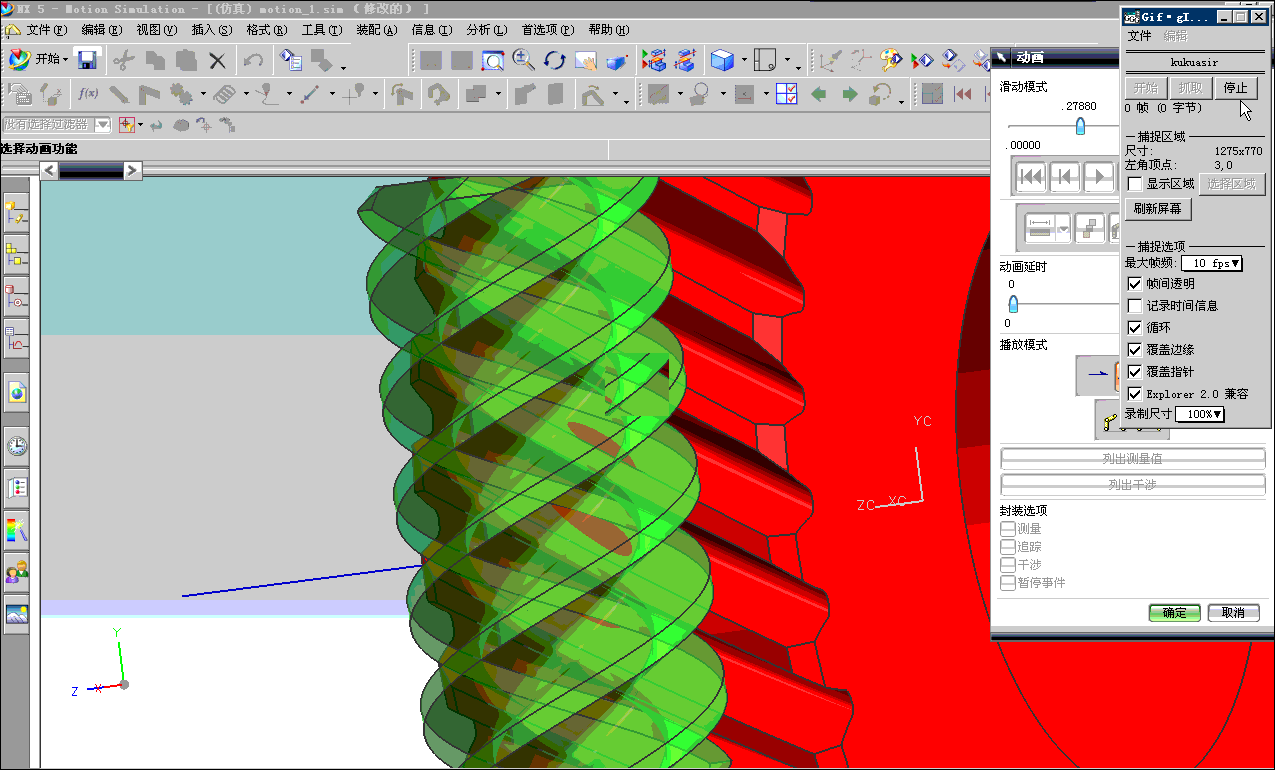Screen dimensions: 1275x770
Task: Click the 确定 button in Animation dialog
Action: click(x=1175, y=613)
